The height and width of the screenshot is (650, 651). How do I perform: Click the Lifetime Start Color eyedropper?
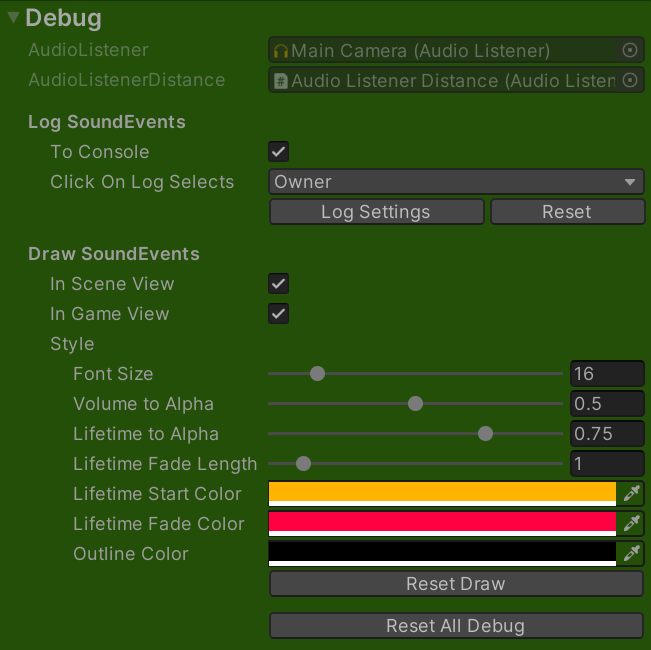click(x=631, y=494)
